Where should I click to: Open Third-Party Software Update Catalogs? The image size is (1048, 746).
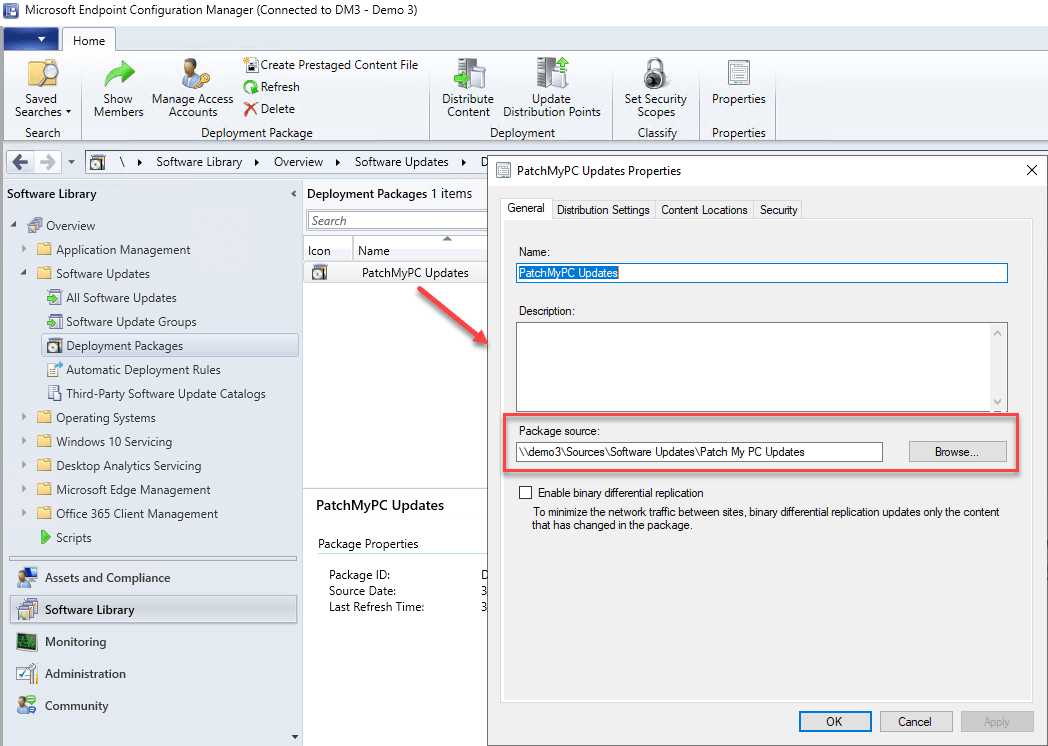click(x=165, y=394)
